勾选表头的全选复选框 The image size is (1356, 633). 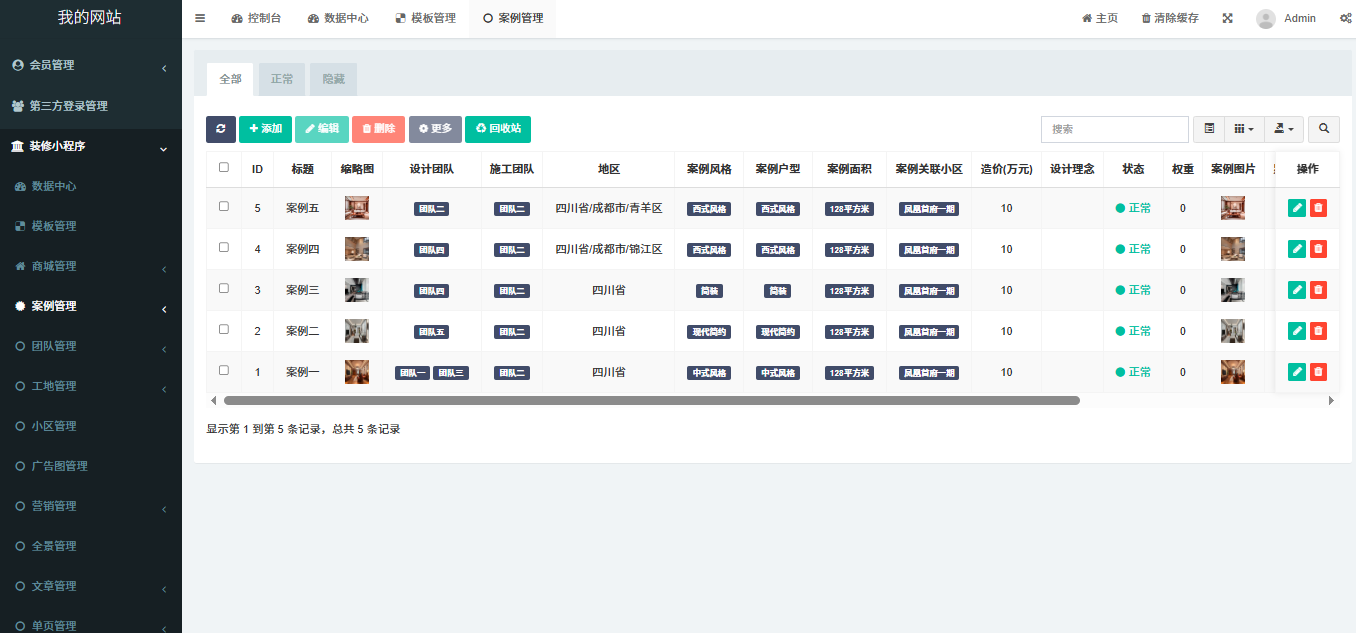point(224,167)
